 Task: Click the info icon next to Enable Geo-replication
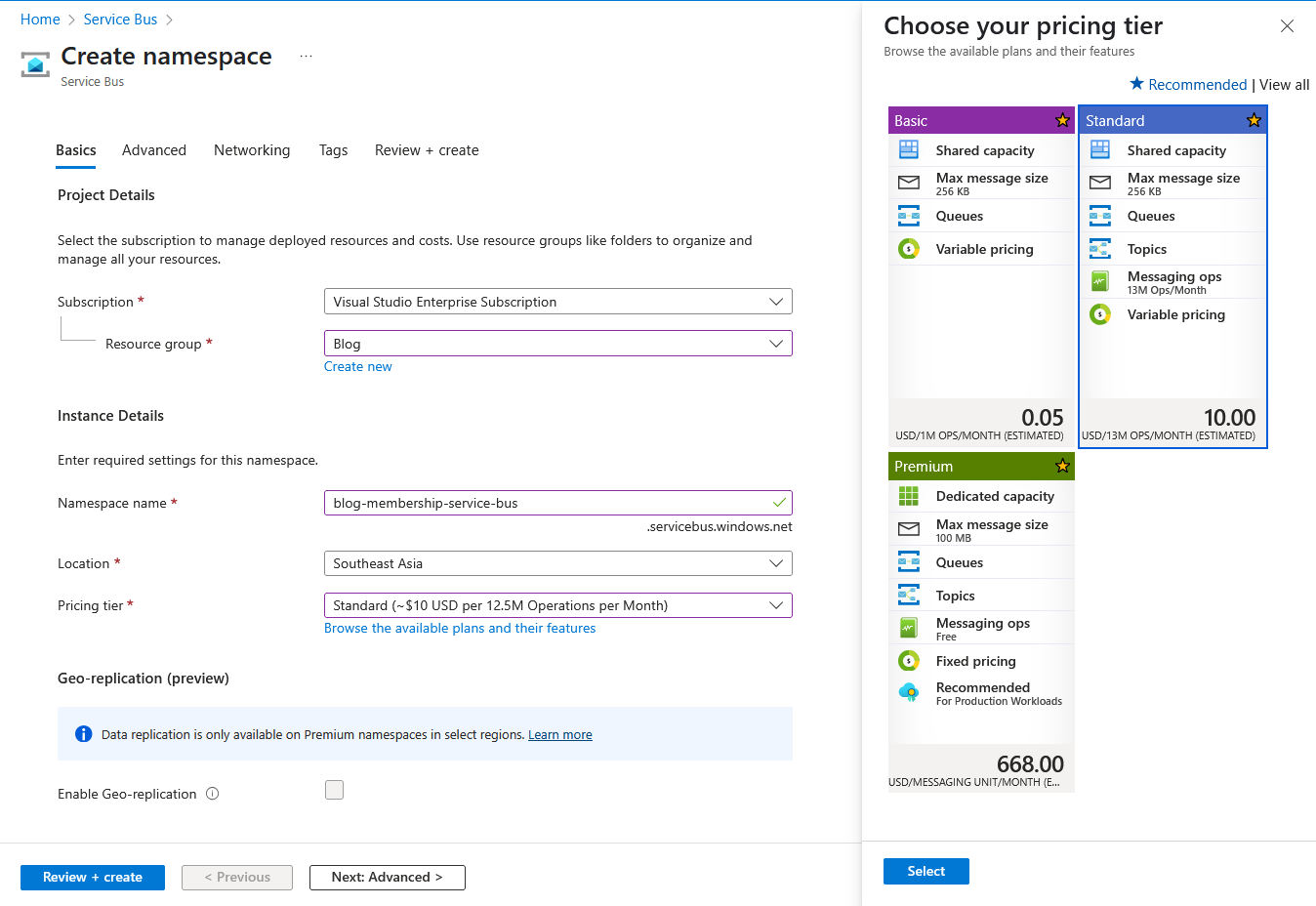(212, 794)
